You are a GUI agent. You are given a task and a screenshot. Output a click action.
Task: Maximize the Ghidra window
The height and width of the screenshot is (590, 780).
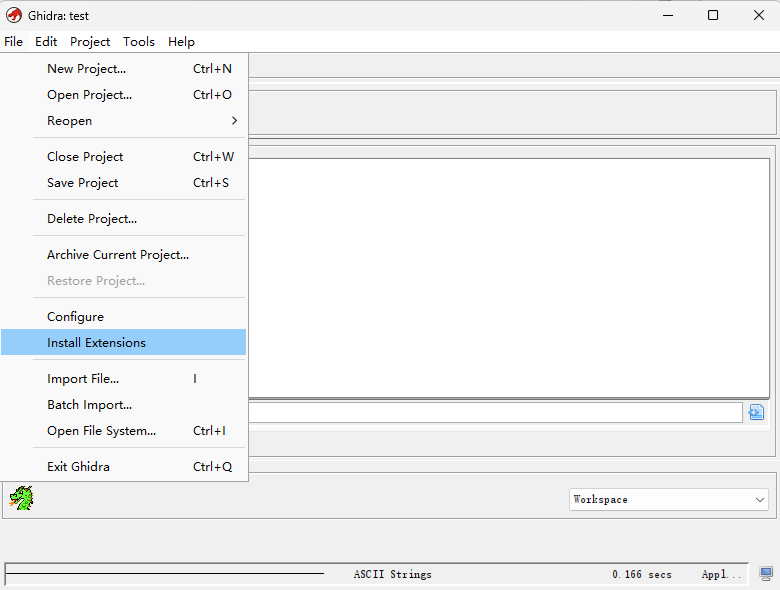coord(713,15)
